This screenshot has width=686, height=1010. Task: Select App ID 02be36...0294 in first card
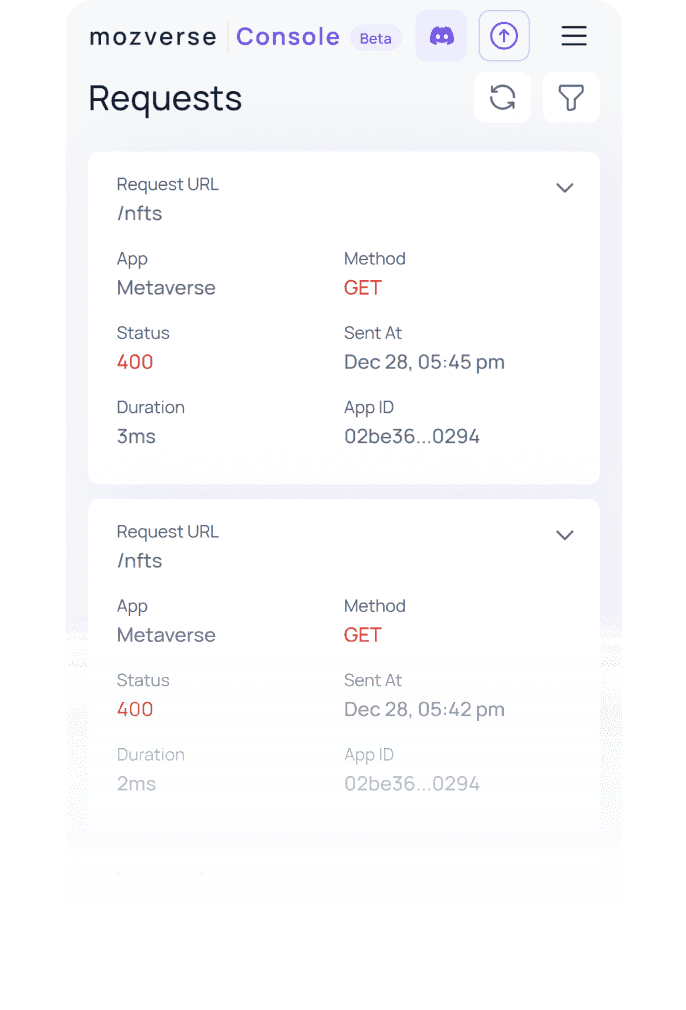coord(412,437)
